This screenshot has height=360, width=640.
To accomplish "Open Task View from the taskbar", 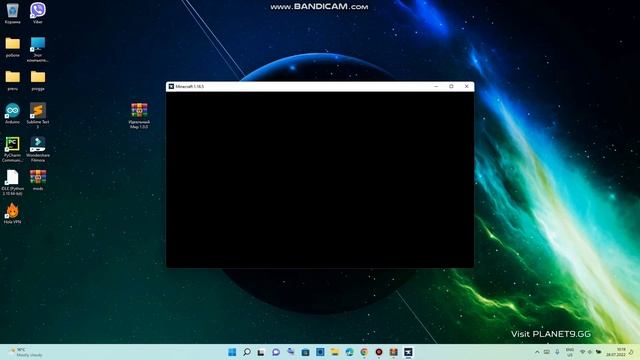I will (261, 352).
